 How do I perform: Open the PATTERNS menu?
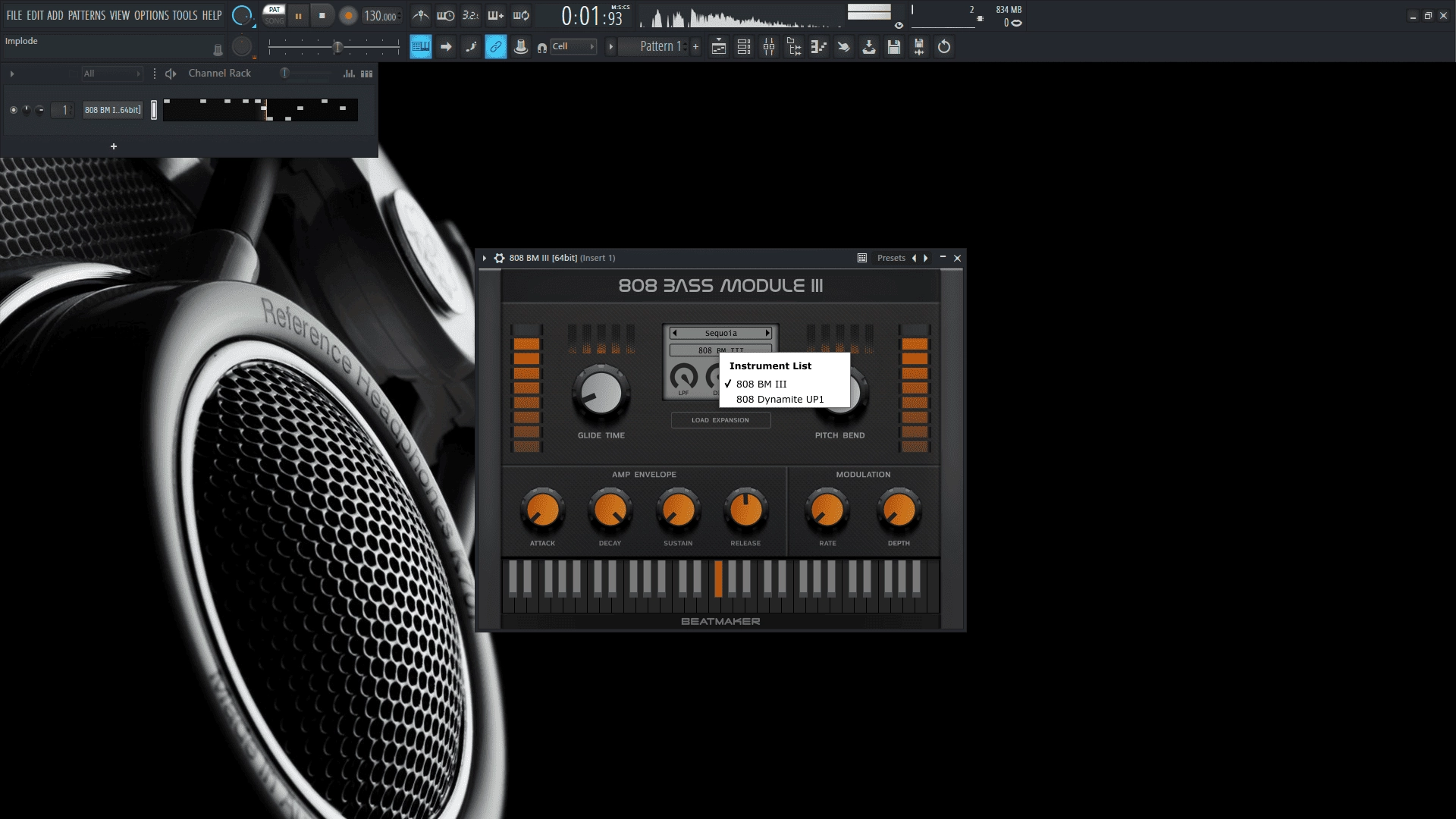[86, 15]
